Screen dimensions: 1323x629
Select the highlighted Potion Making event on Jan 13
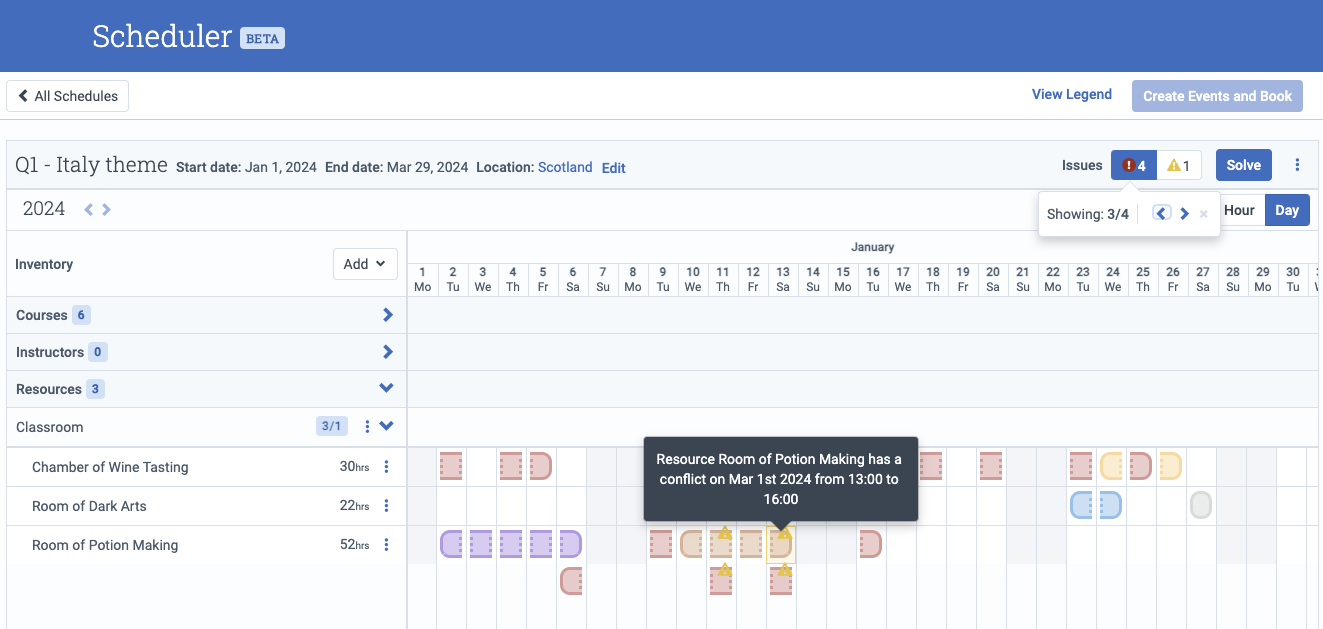781,546
